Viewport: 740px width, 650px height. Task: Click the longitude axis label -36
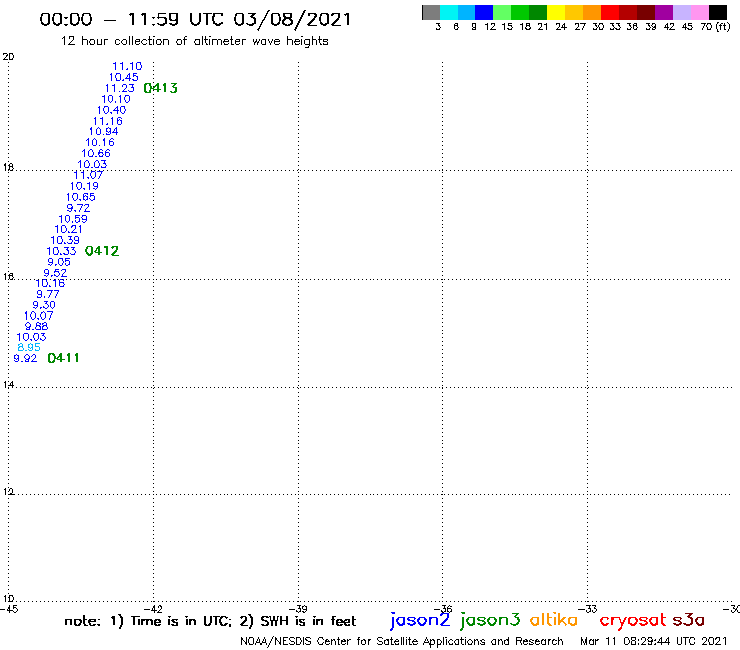443,609
